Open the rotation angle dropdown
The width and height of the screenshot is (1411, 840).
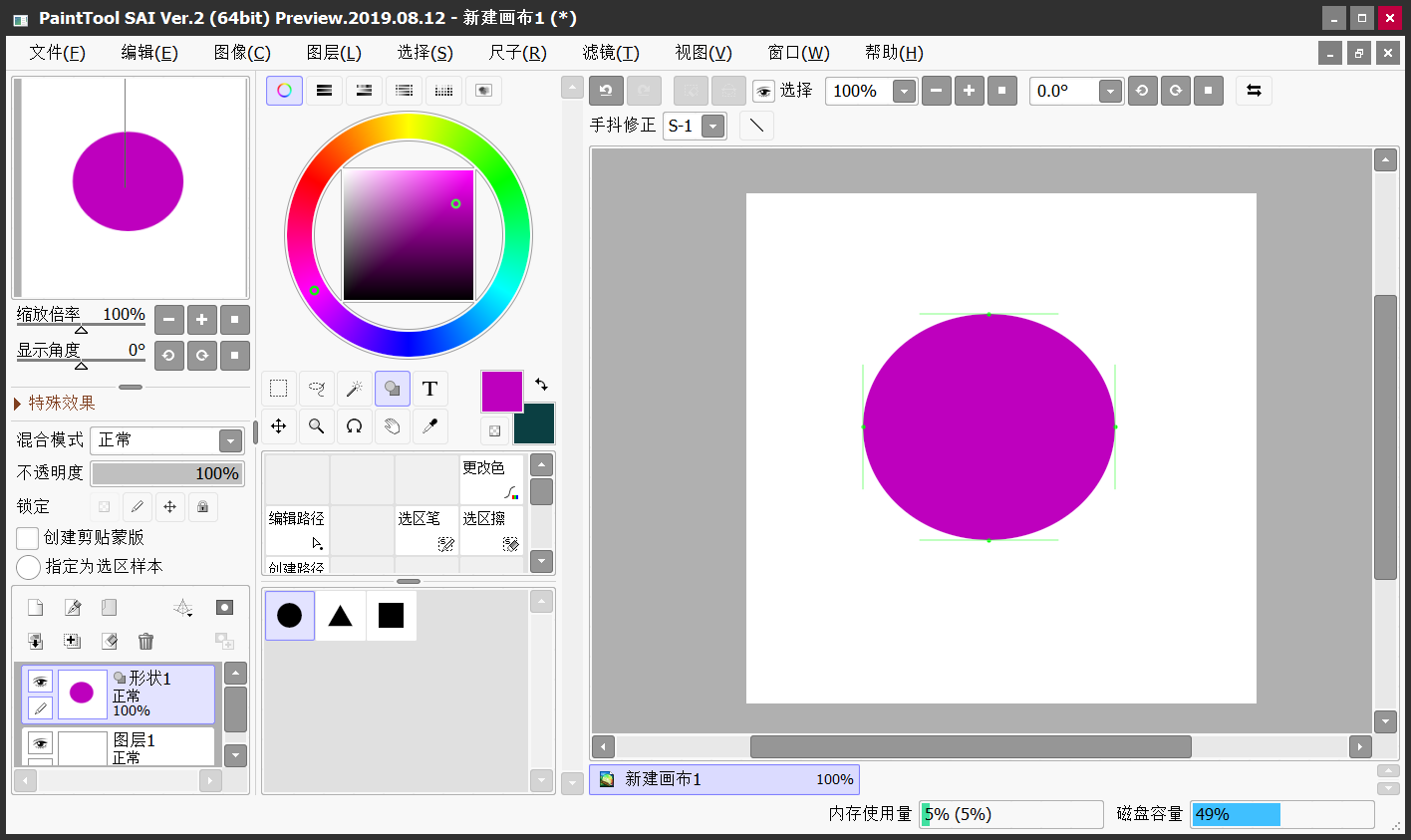click(x=1110, y=92)
